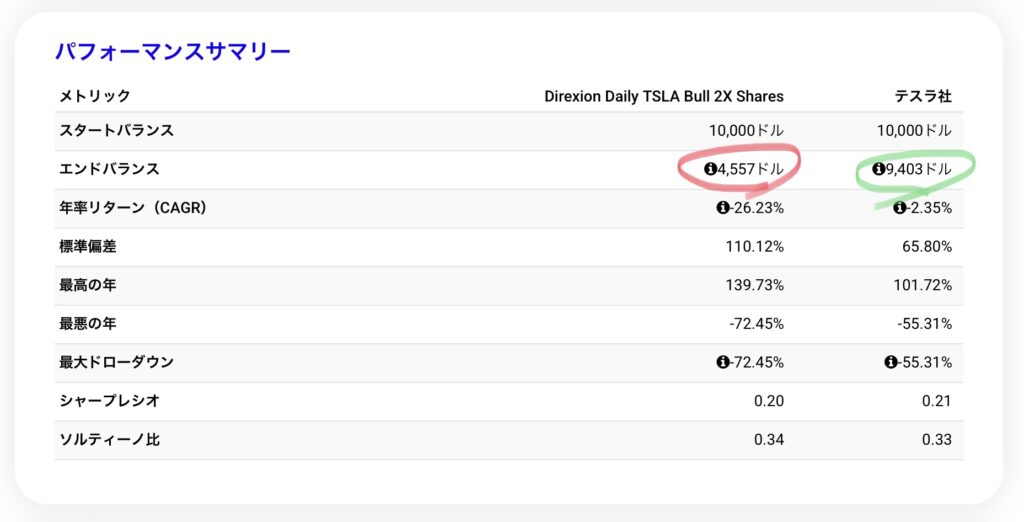Viewport: 1024px width, 522px height.
Task: Click info icon beside 9,403ドル end balance
Action: pos(878,169)
